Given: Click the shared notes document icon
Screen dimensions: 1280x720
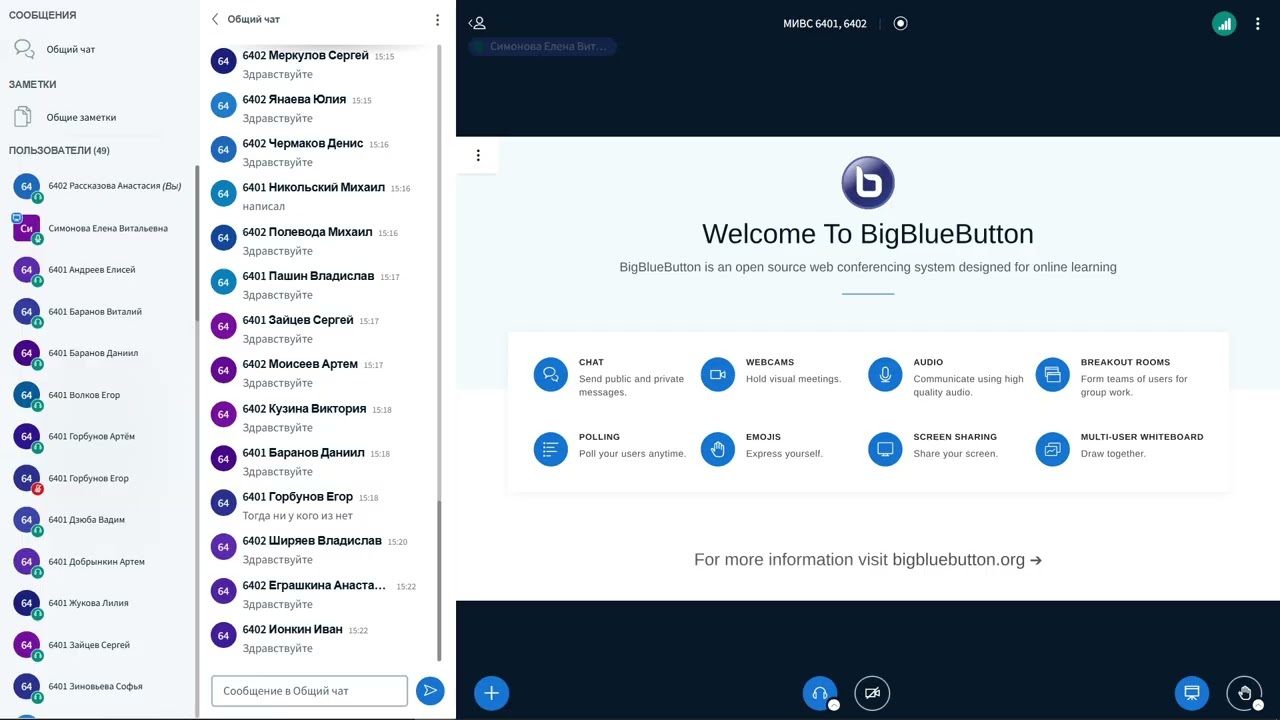Looking at the screenshot, I should [x=23, y=117].
